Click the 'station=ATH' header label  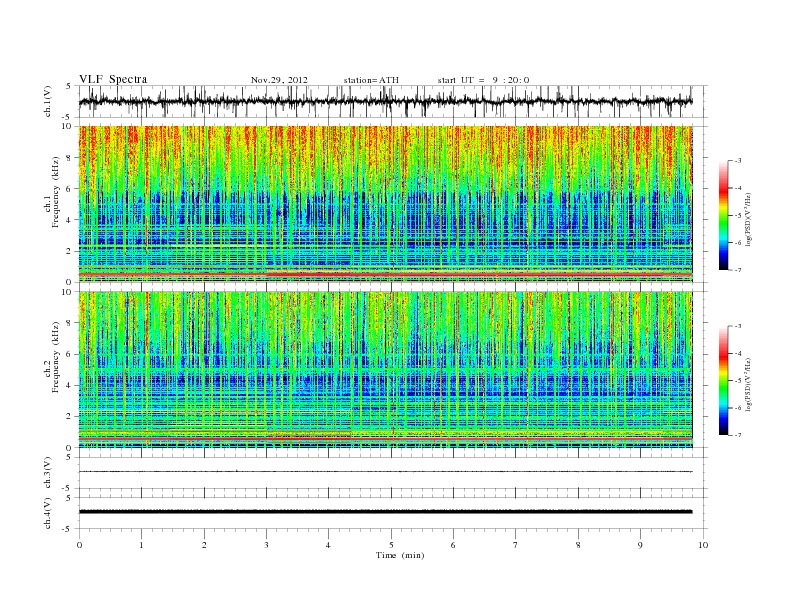coord(371,80)
